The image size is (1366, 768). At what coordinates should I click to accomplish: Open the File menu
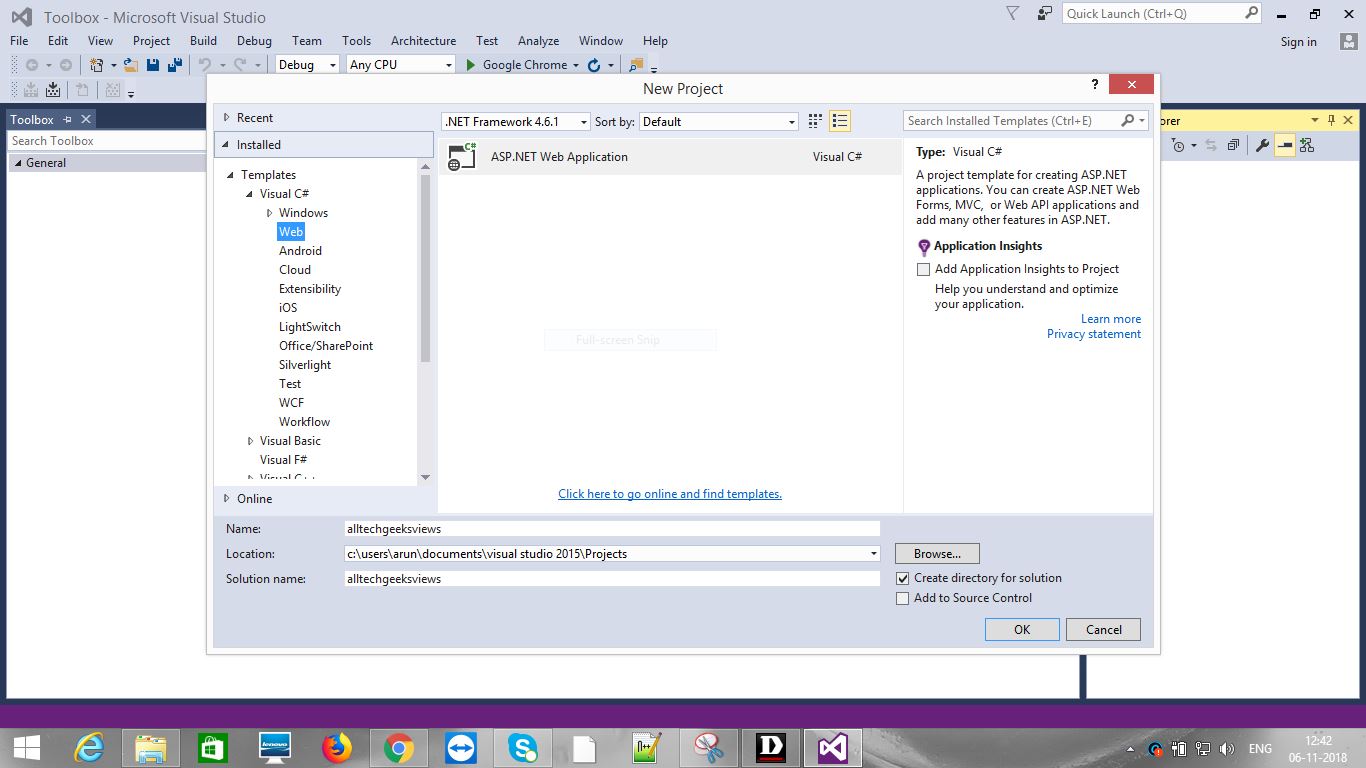click(x=19, y=40)
